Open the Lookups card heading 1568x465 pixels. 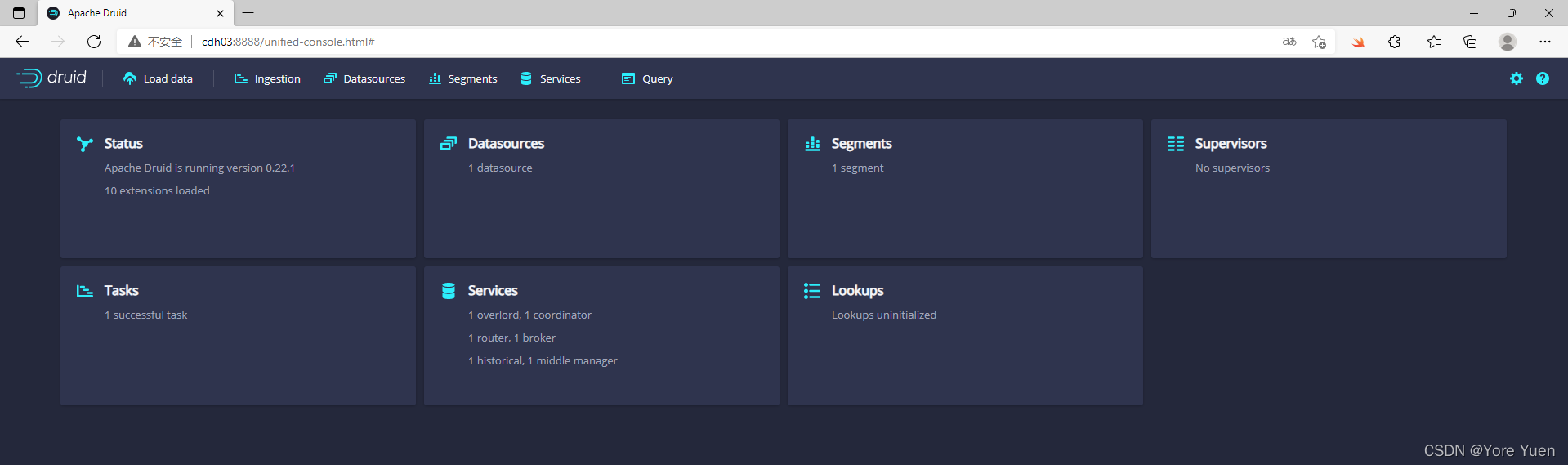[x=857, y=290]
